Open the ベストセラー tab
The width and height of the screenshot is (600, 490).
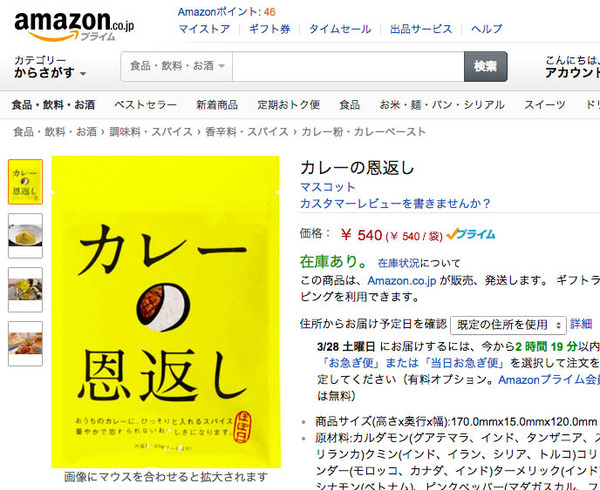click(145, 105)
